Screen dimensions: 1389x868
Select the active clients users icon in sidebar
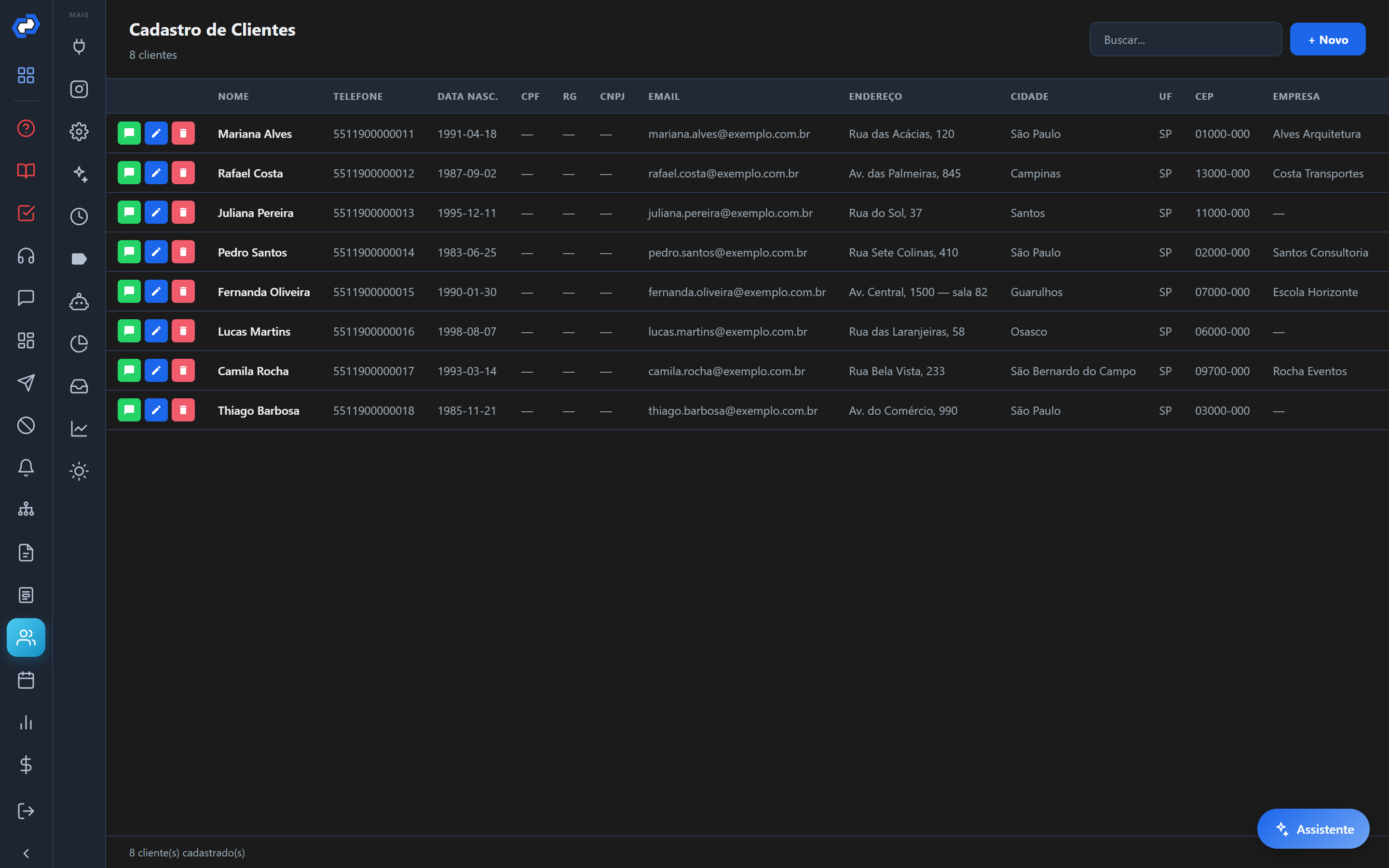(26, 638)
